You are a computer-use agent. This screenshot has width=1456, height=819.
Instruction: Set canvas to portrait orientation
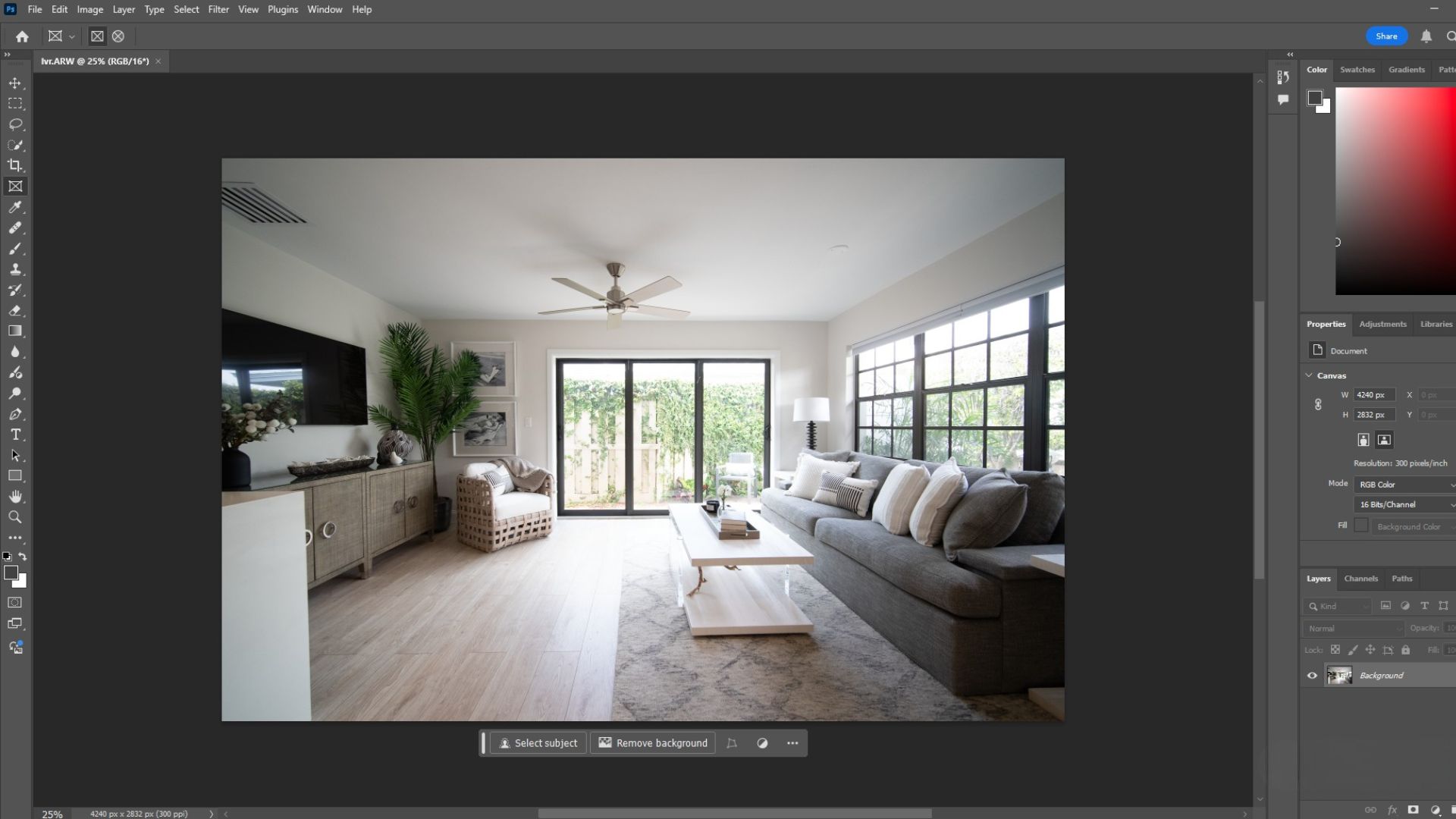pyautogui.click(x=1363, y=440)
